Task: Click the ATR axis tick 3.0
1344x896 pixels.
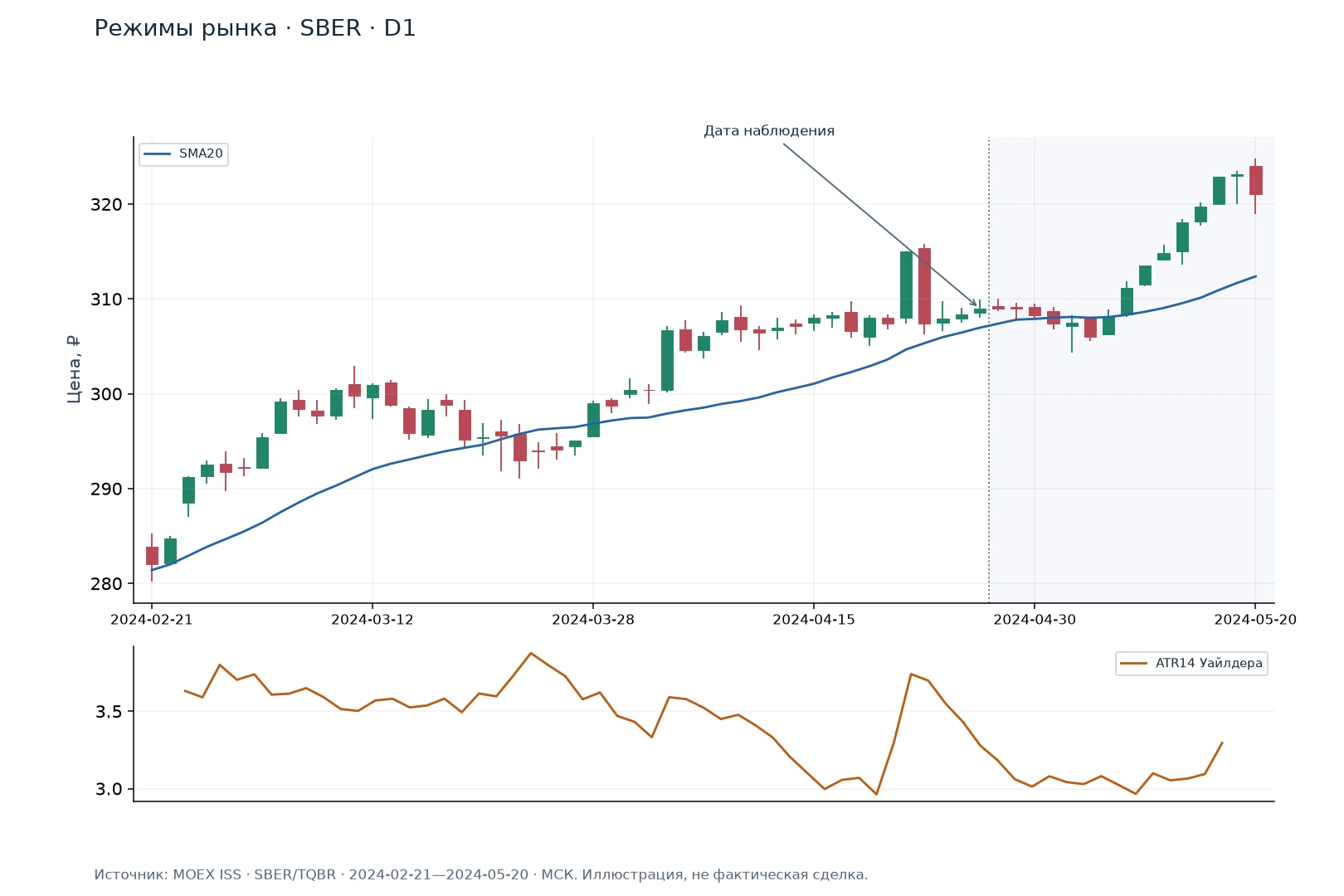Action: (x=109, y=790)
